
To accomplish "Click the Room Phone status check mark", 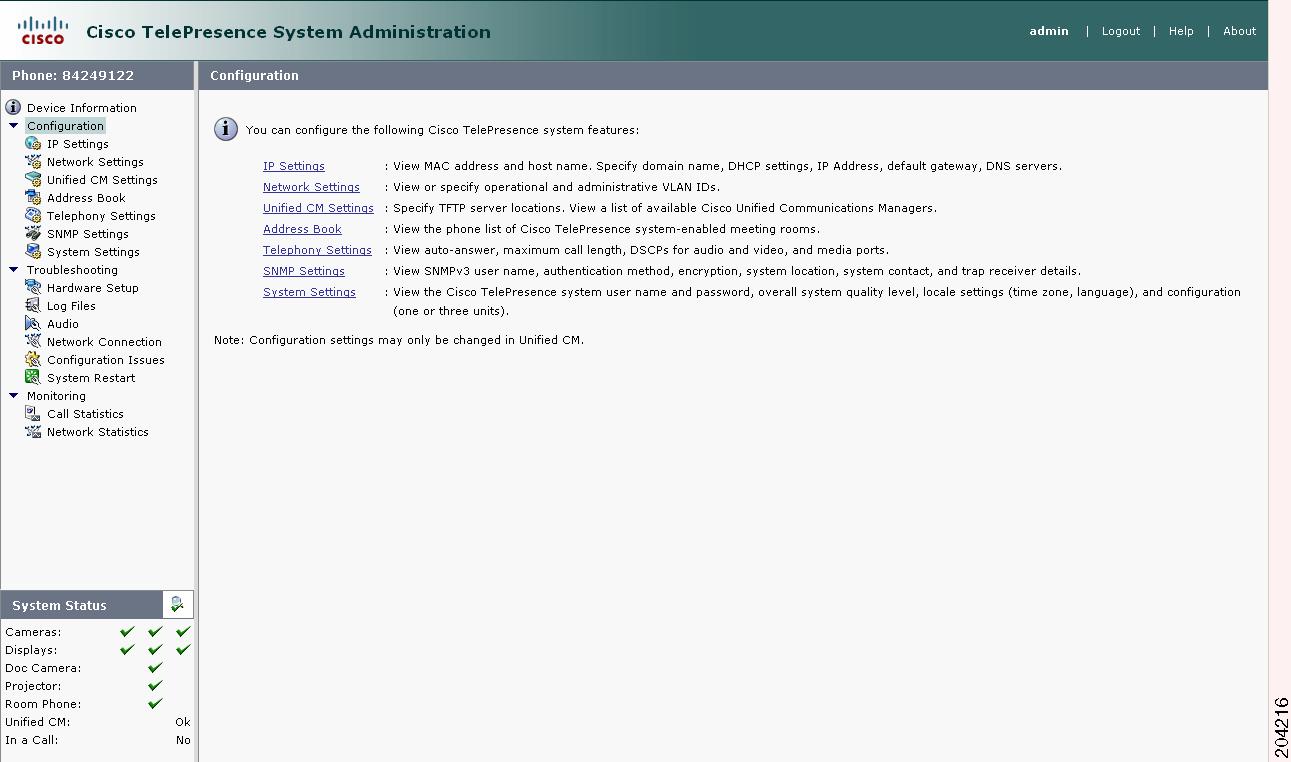I will coord(155,703).
